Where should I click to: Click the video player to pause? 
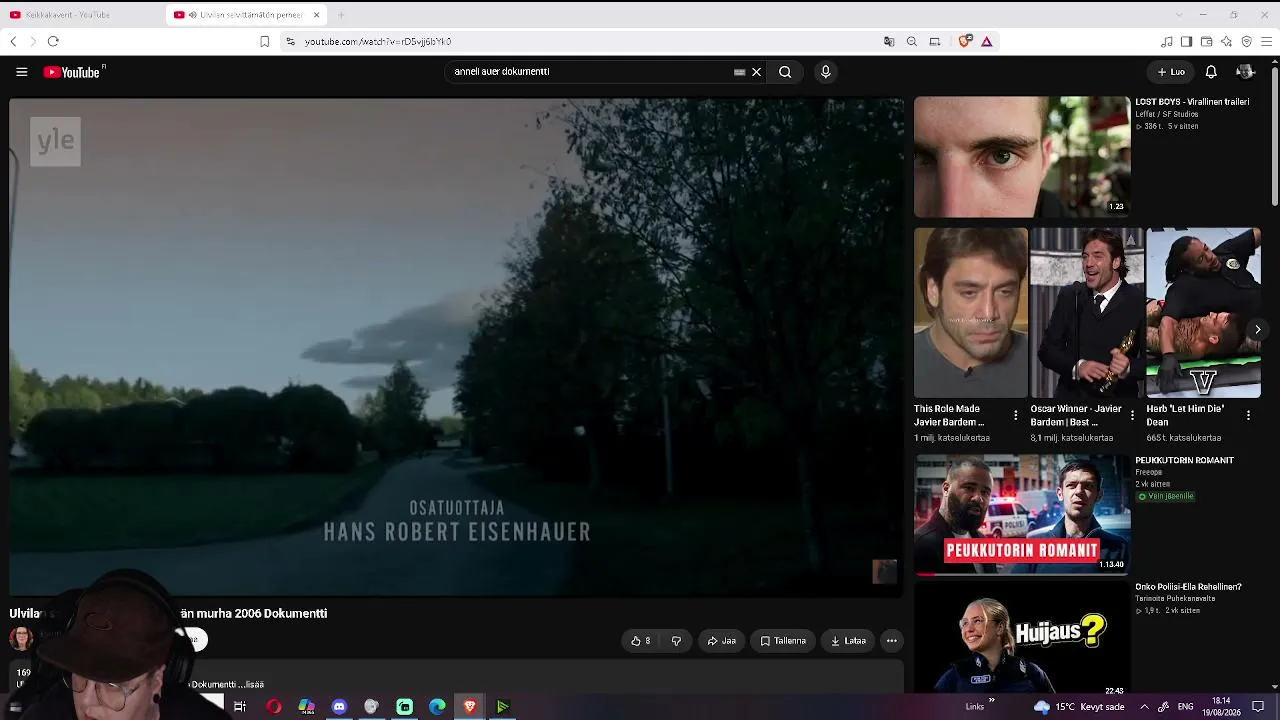[x=456, y=346]
